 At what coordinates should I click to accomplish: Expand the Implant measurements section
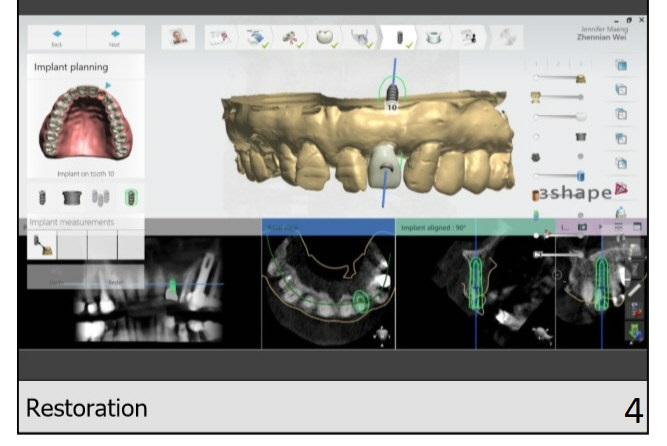click(71, 222)
